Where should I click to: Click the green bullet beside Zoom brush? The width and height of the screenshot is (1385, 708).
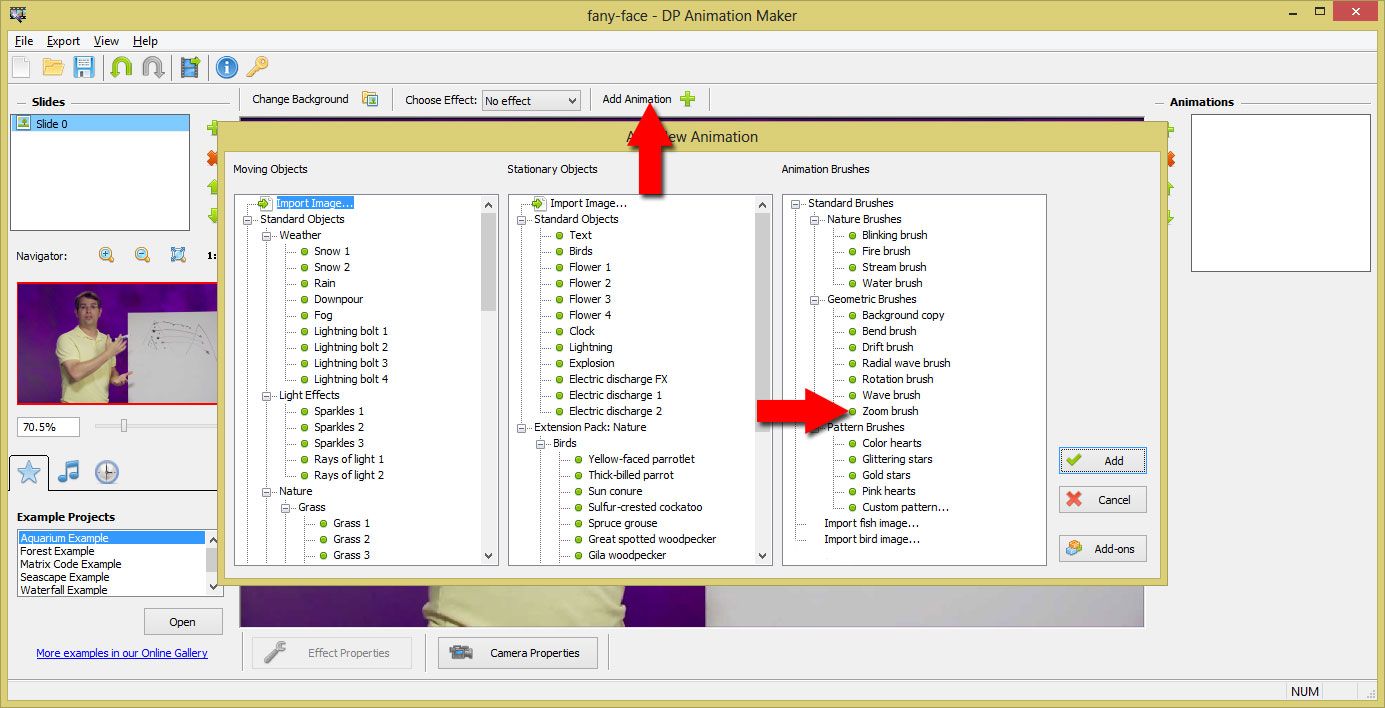[852, 411]
